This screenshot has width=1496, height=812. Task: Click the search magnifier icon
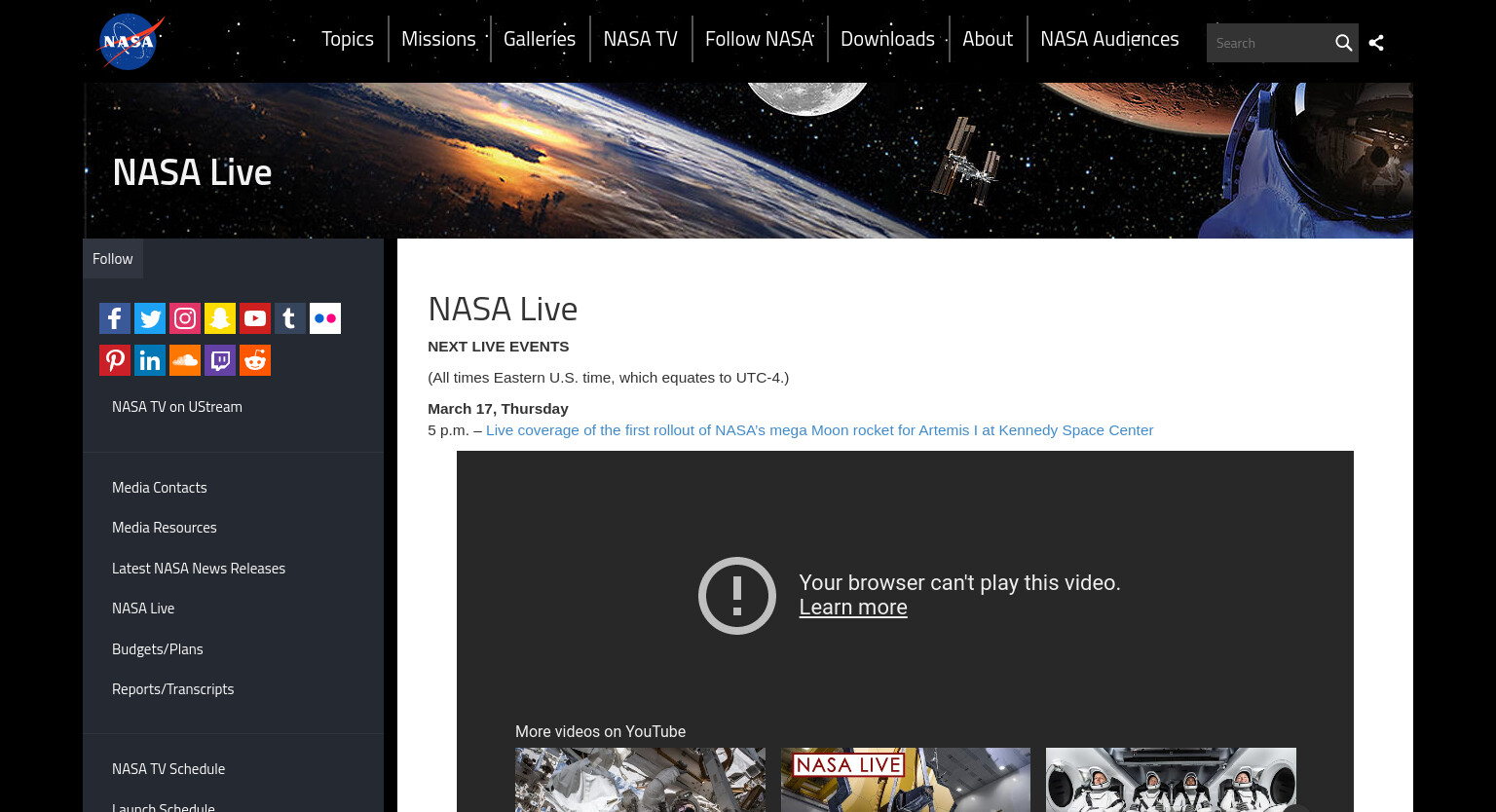[1343, 43]
